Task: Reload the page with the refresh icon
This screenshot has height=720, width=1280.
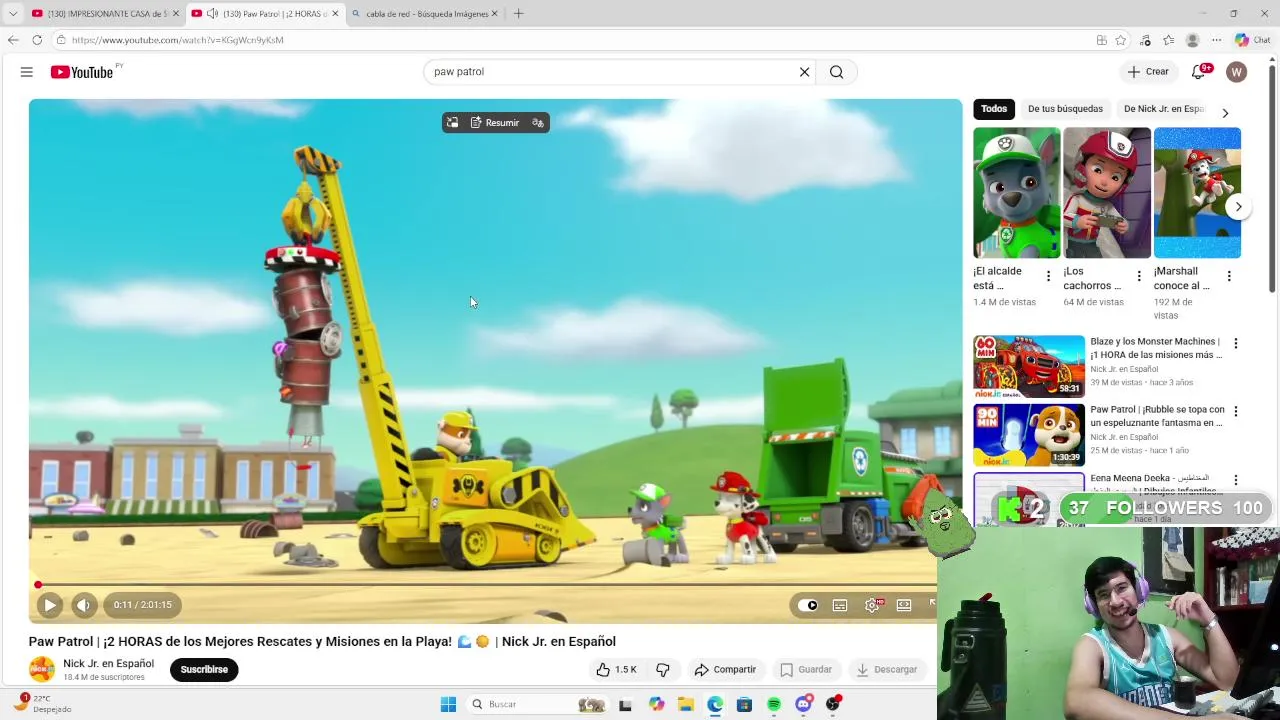Action: point(37,40)
